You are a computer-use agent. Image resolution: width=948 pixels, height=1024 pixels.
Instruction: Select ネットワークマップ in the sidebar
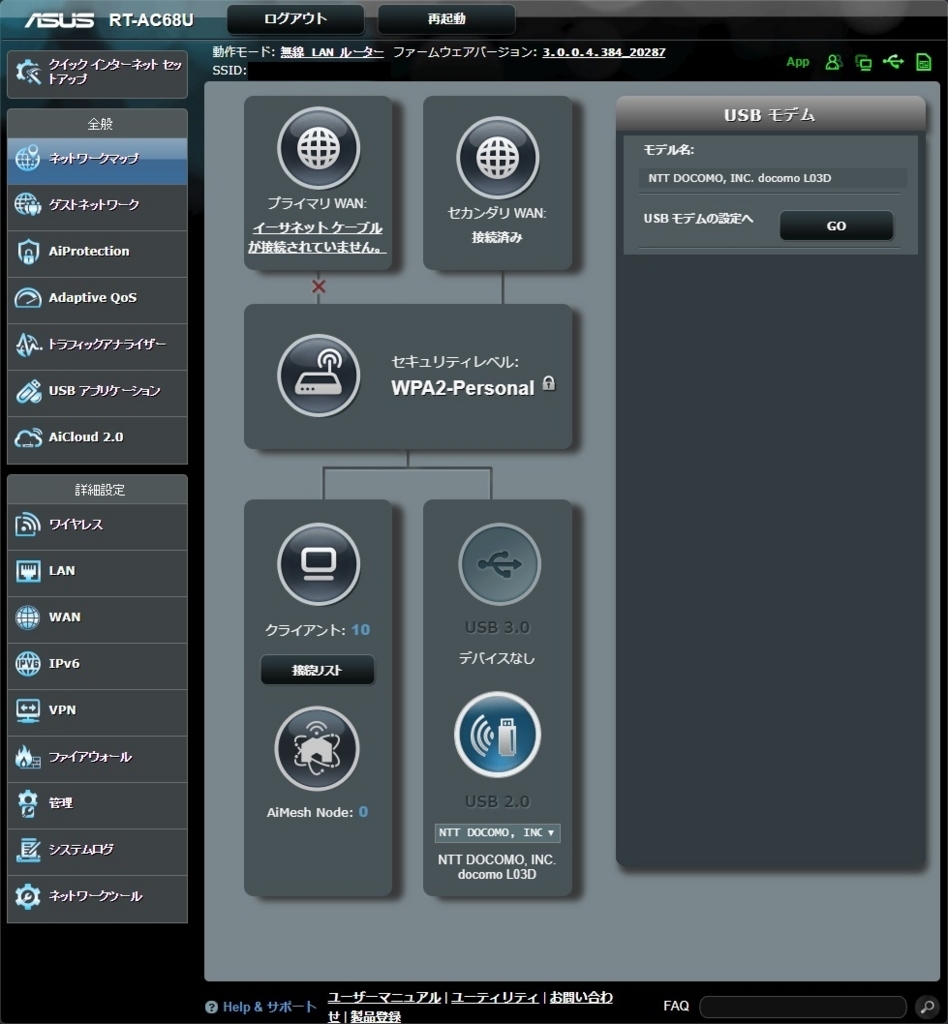tap(97, 159)
